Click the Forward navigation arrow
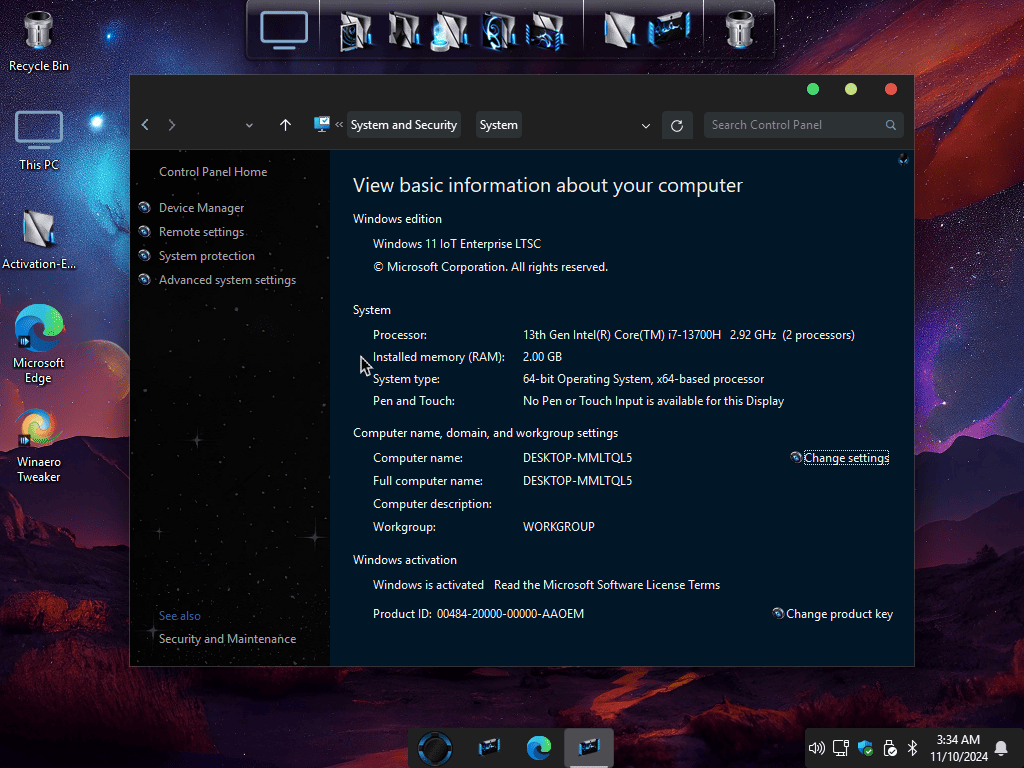The height and width of the screenshot is (768, 1024). [x=172, y=125]
